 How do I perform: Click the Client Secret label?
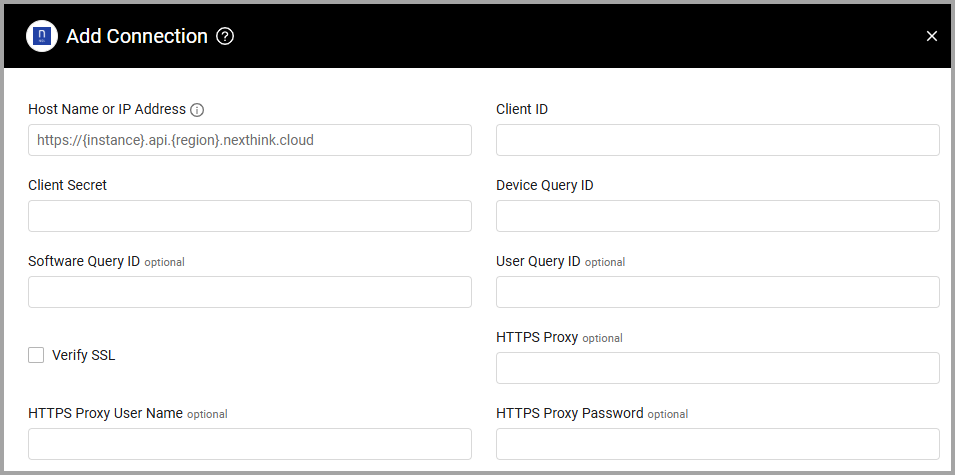tap(68, 185)
